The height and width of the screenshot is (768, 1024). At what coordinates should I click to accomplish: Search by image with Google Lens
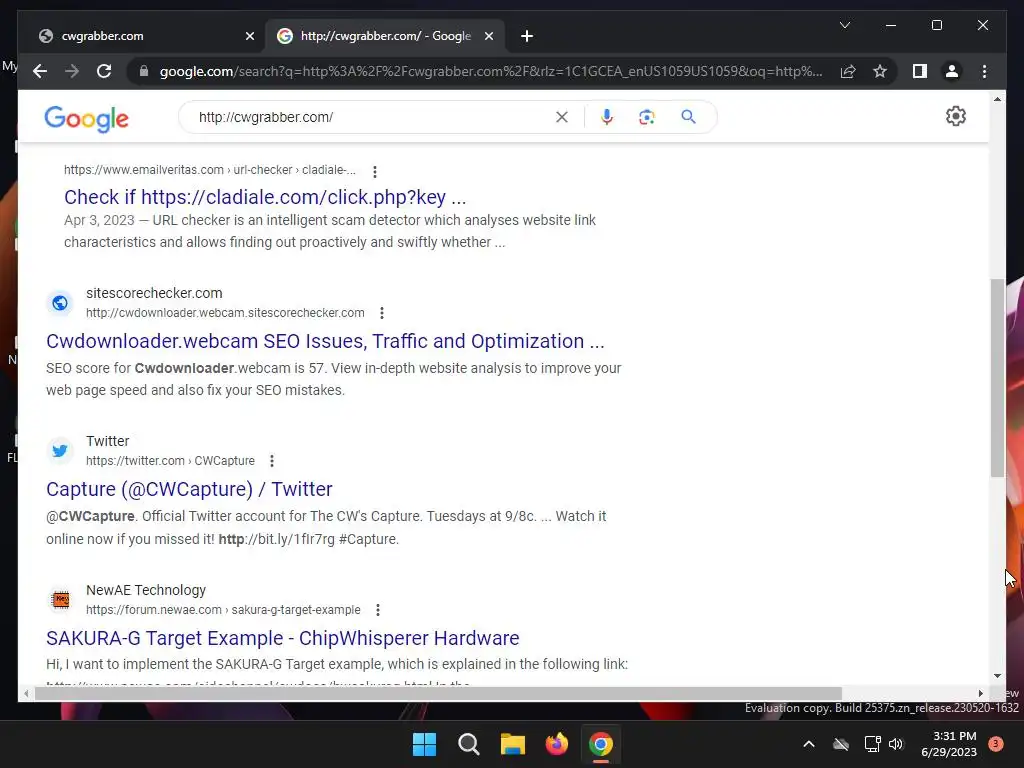tap(647, 117)
